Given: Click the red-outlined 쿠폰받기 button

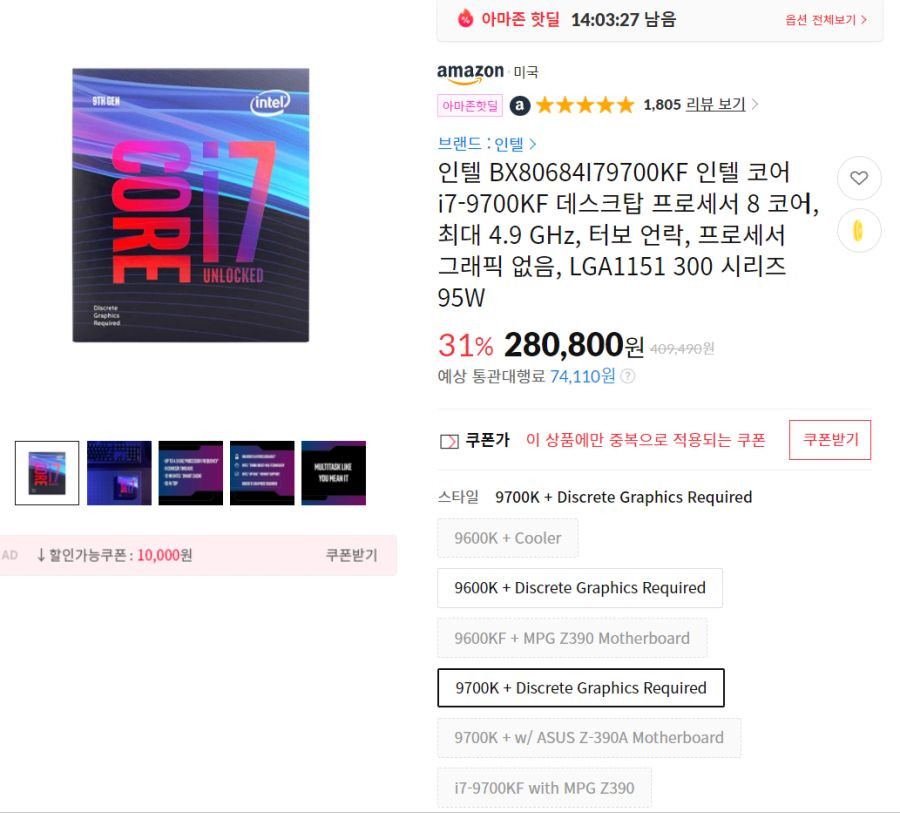Looking at the screenshot, I should click(830, 440).
